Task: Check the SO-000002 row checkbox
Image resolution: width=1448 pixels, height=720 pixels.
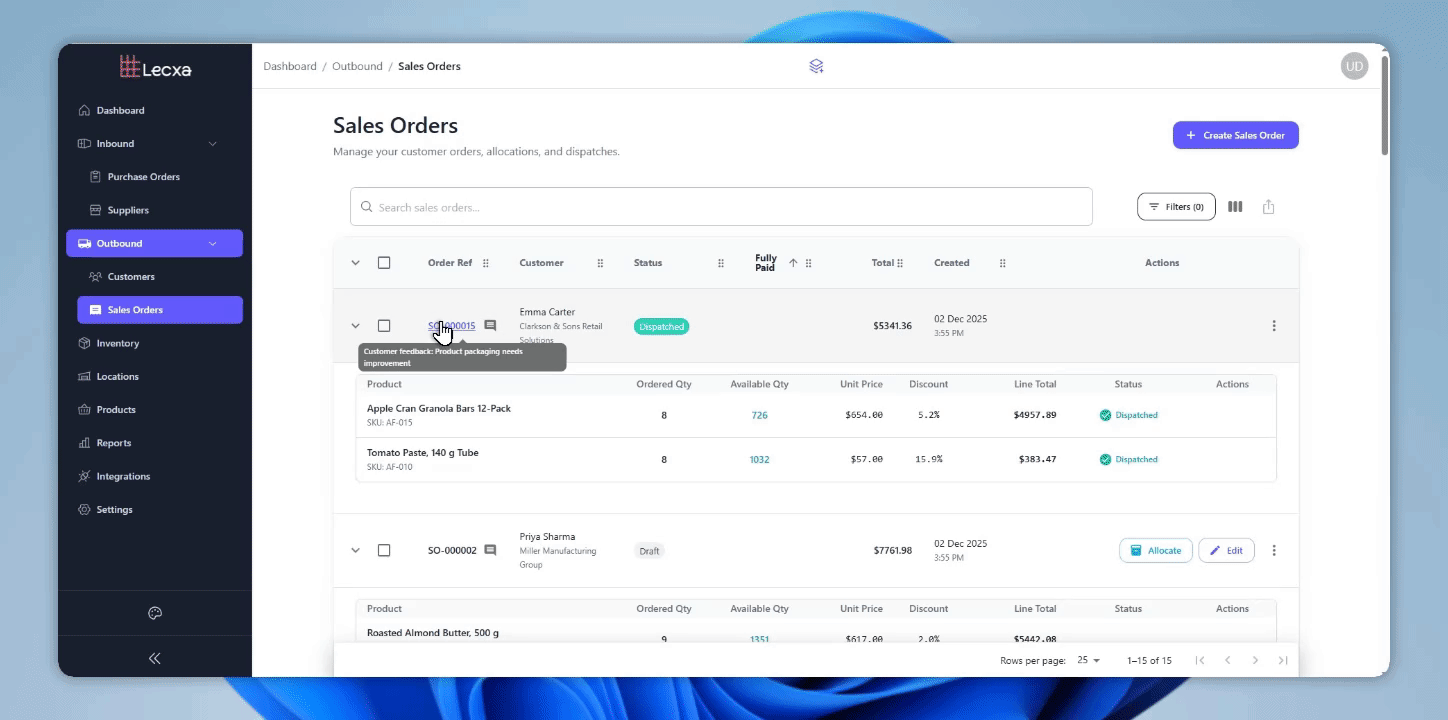Action: (384, 550)
